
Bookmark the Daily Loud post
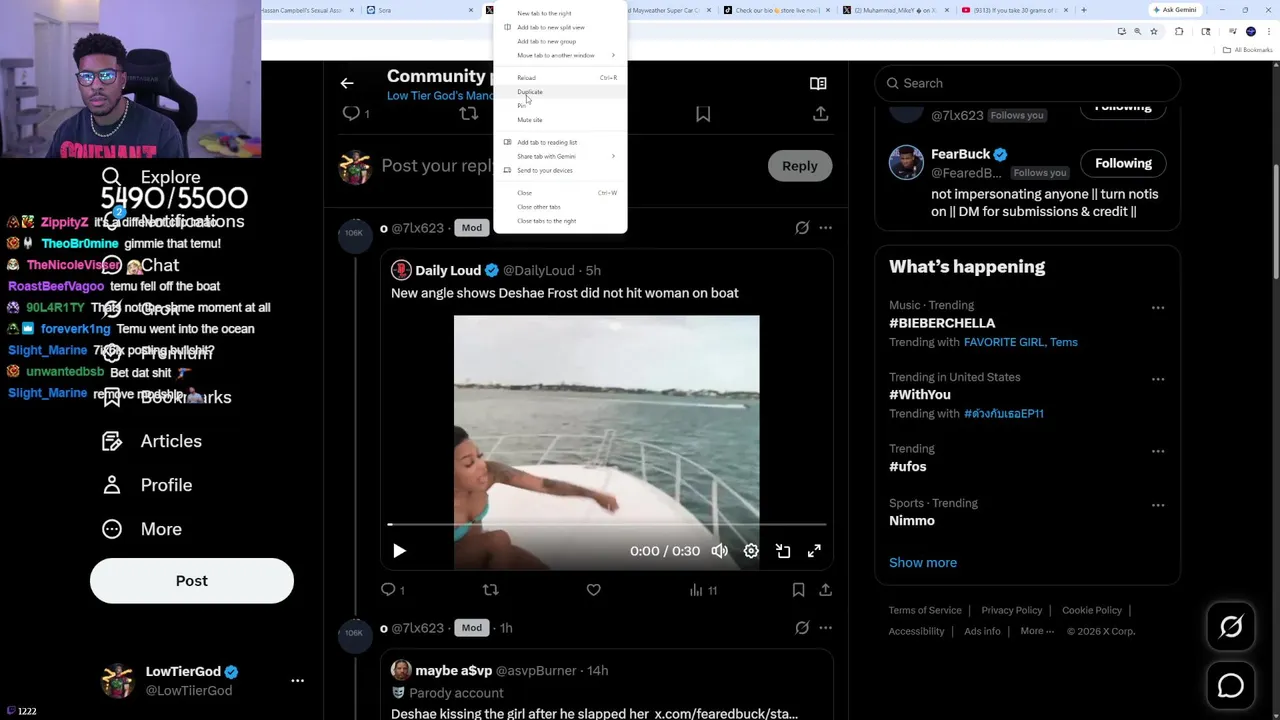point(798,590)
